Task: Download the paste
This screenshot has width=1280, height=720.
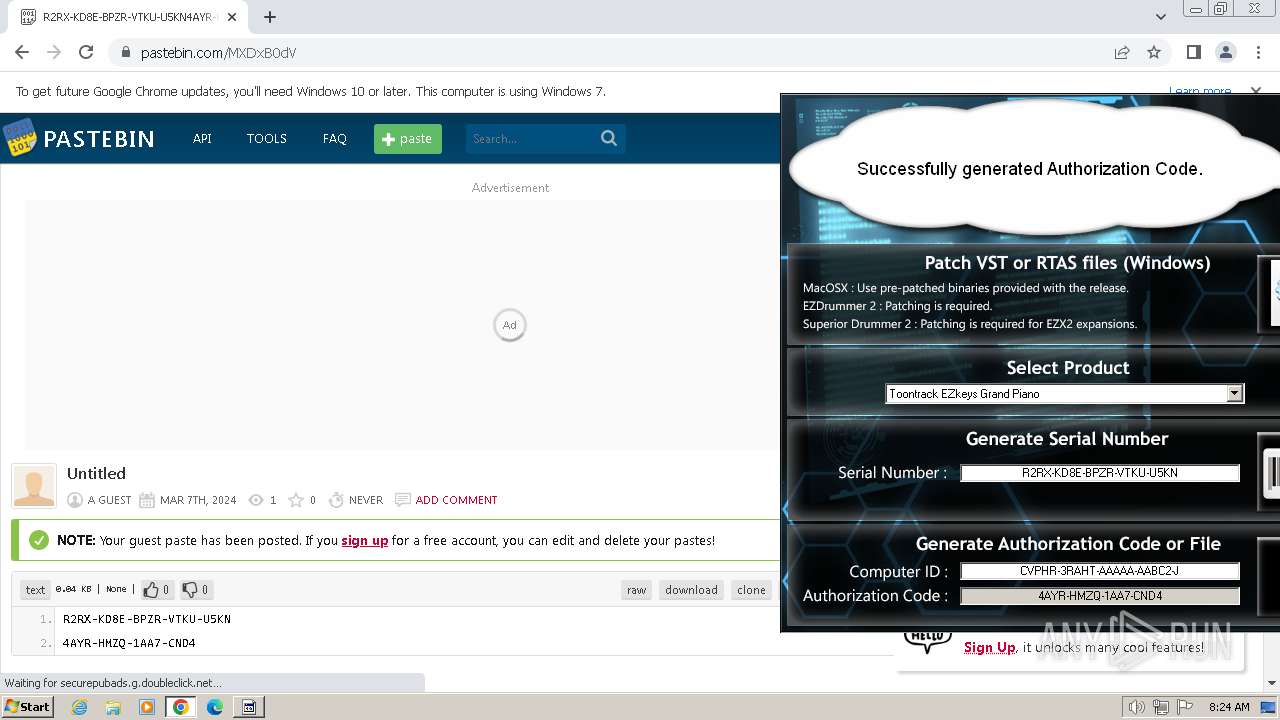Action: pos(692,590)
